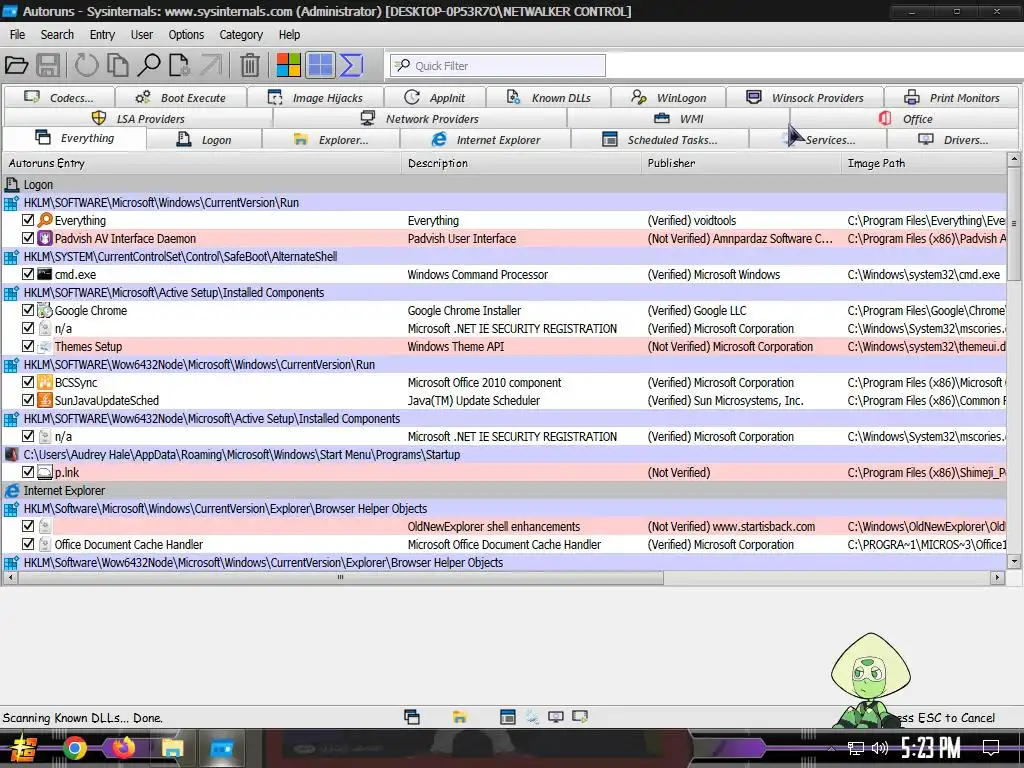Switch to the Known DLLs tab
1024x768 pixels.
click(549, 98)
